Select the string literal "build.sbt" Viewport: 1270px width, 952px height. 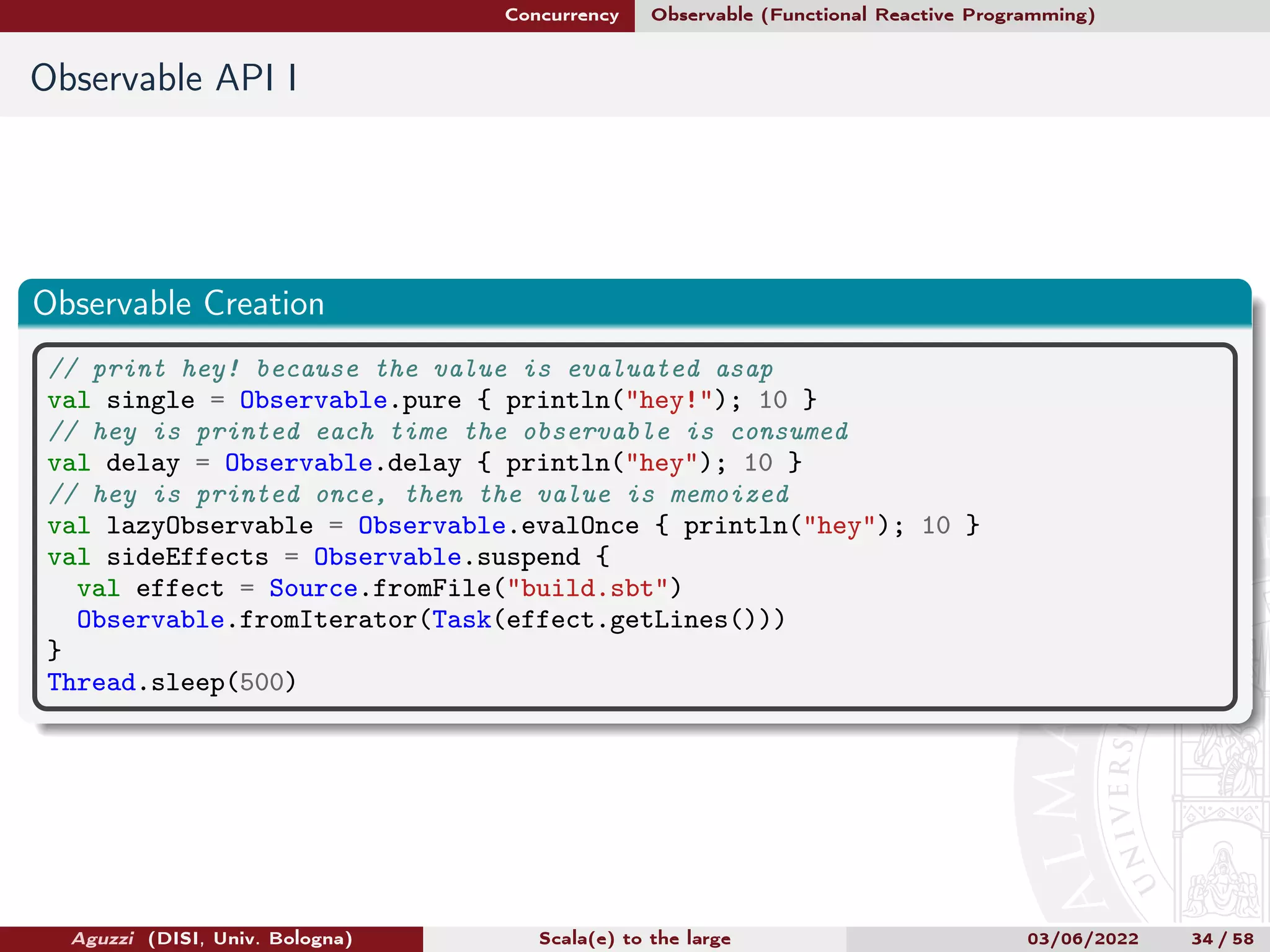[588, 588]
